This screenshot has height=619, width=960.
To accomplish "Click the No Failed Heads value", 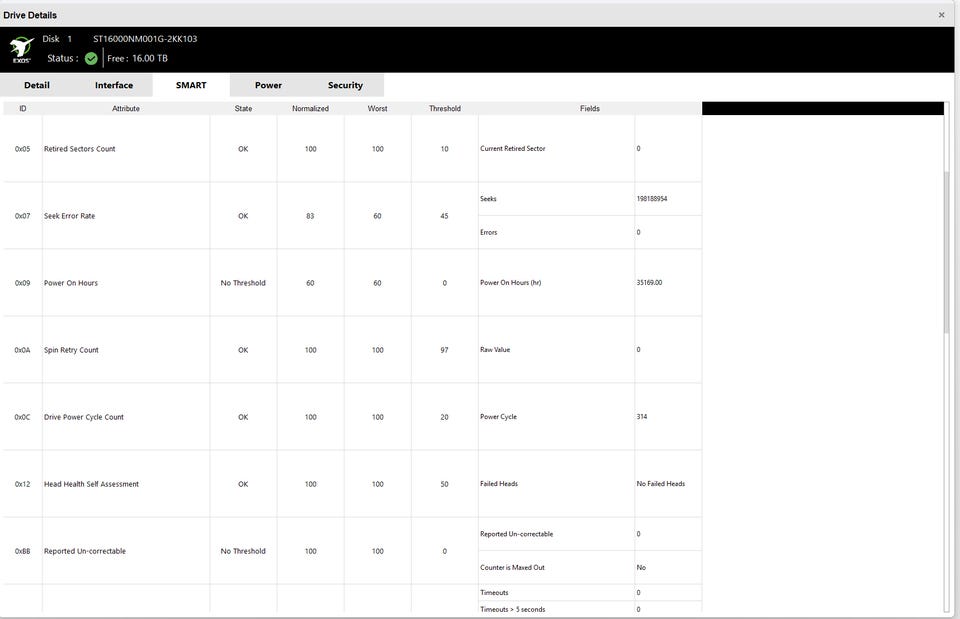I will pyautogui.click(x=661, y=484).
